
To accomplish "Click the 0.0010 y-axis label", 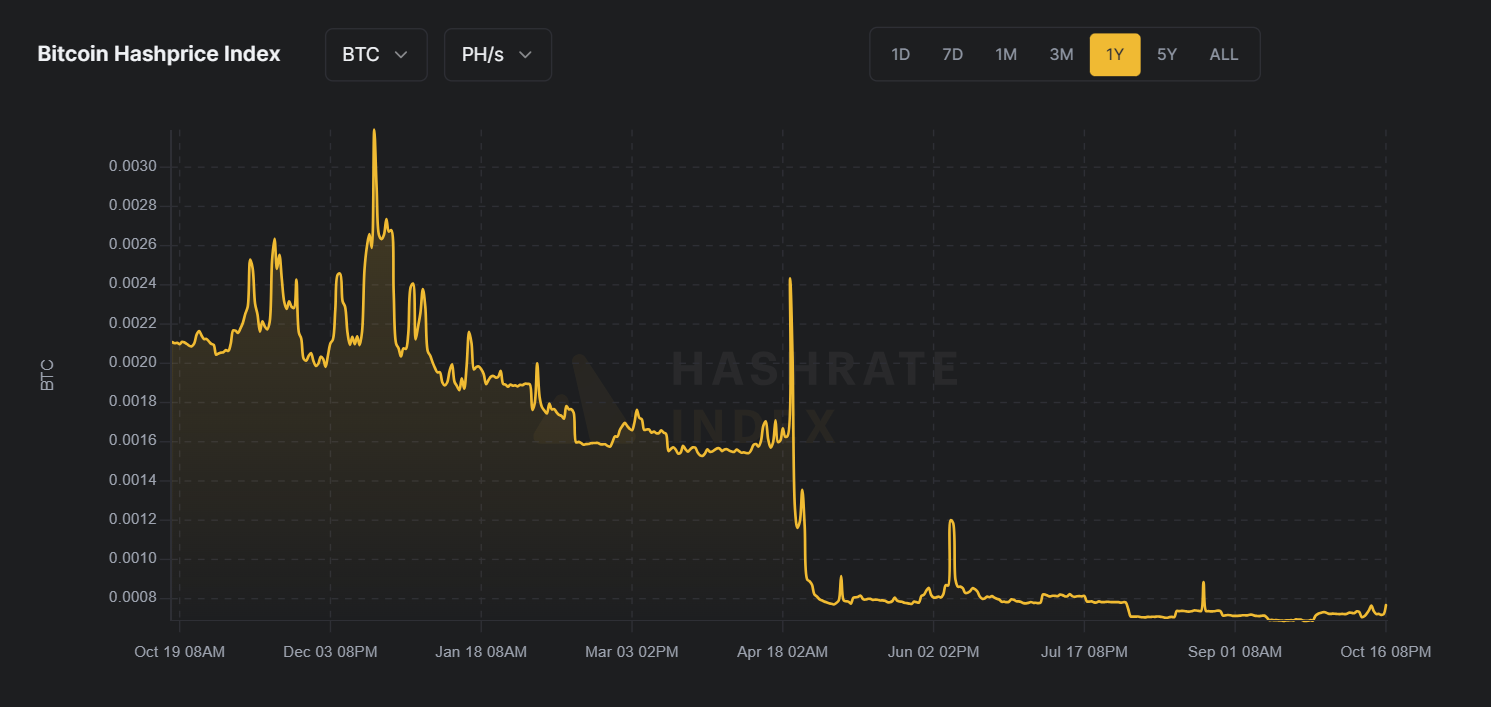I will (133, 558).
